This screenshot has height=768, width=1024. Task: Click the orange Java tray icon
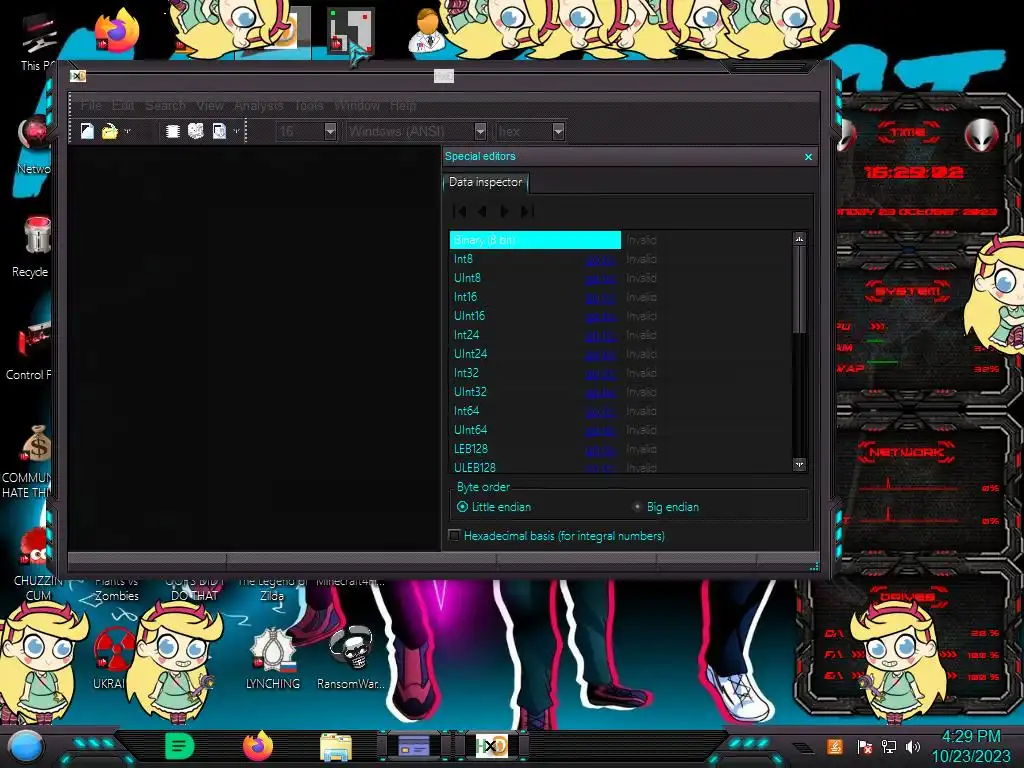[x=835, y=746]
